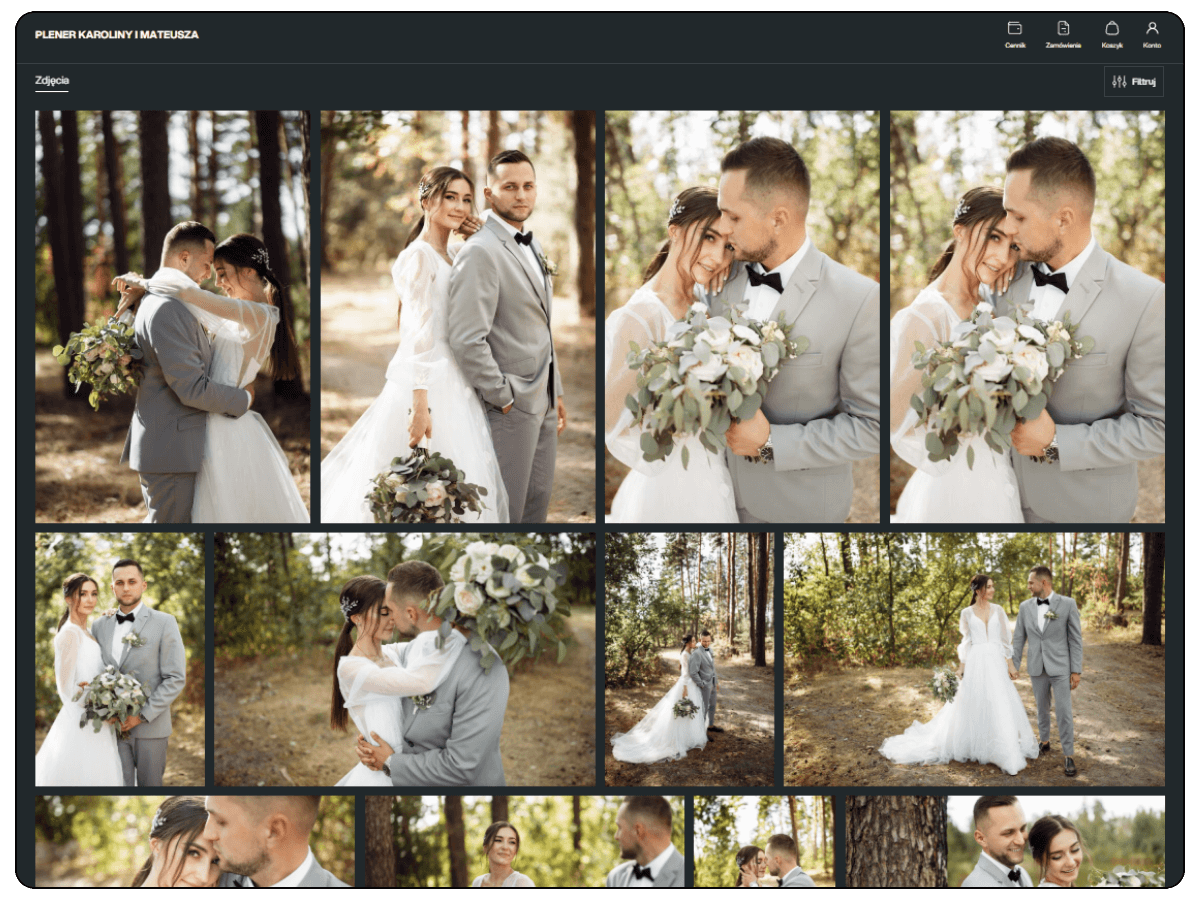This screenshot has width=1200, height=900.
Task: Open photo of bride with blurred groom in foreground
Action: pyautogui.click(x=524, y=841)
